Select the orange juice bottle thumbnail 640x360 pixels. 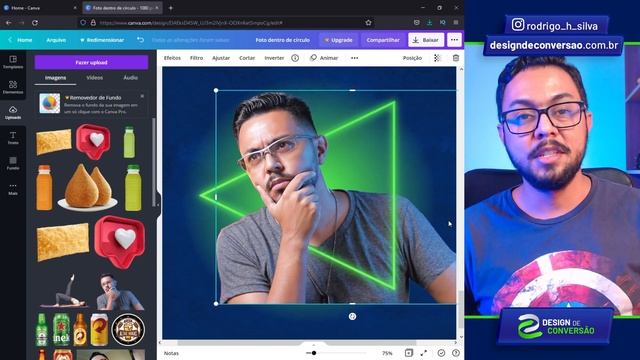pos(44,188)
